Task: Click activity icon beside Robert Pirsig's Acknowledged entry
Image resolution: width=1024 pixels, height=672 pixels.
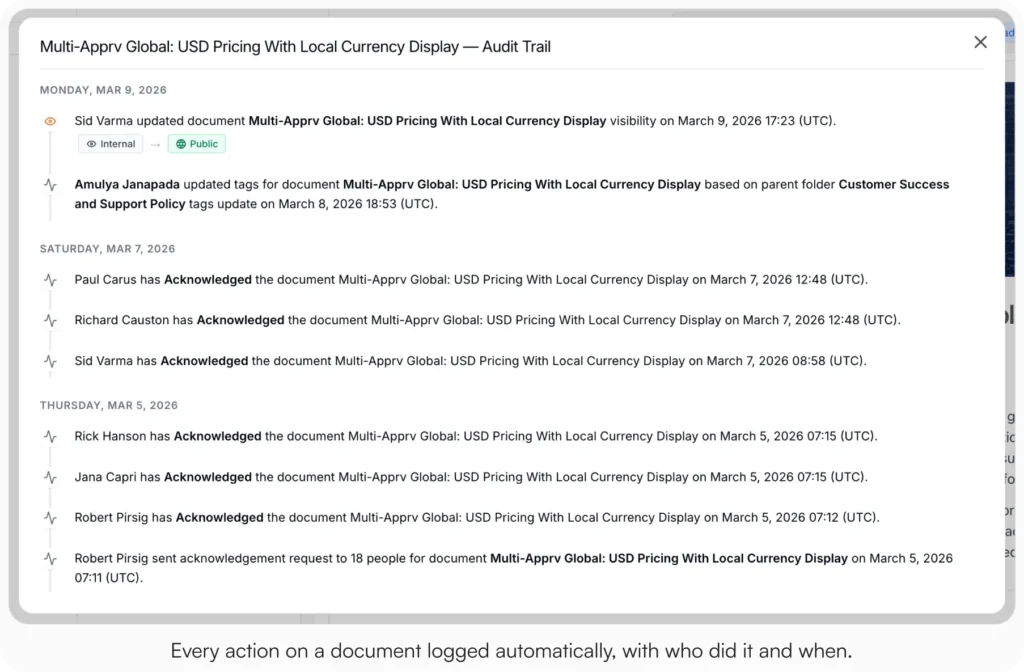Action: (50, 518)
